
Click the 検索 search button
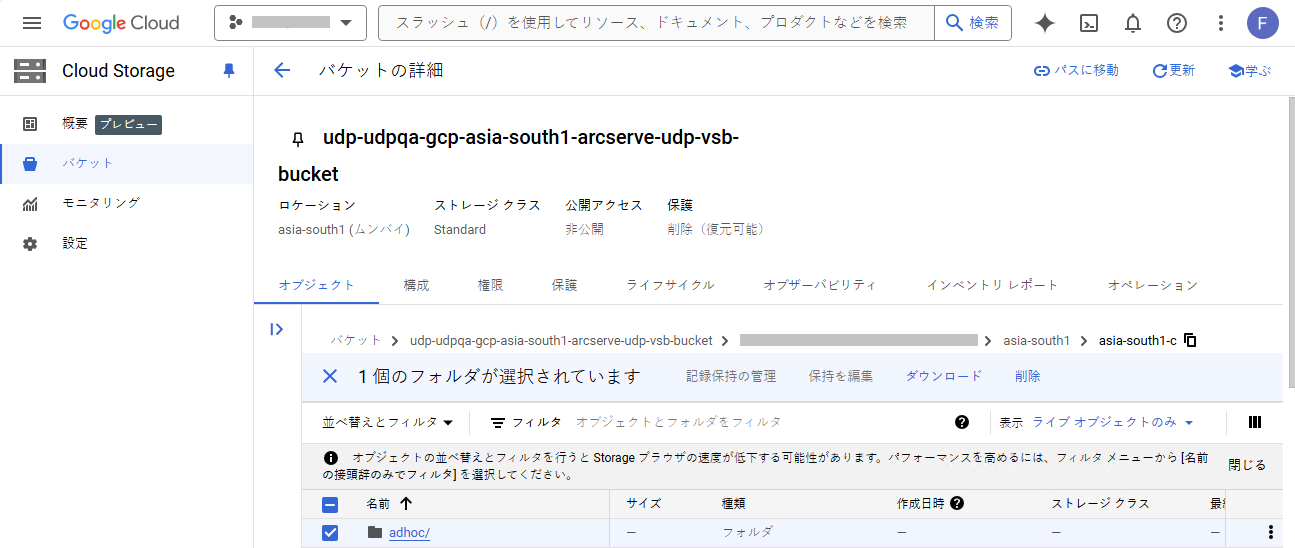click(x=973, y=22)
